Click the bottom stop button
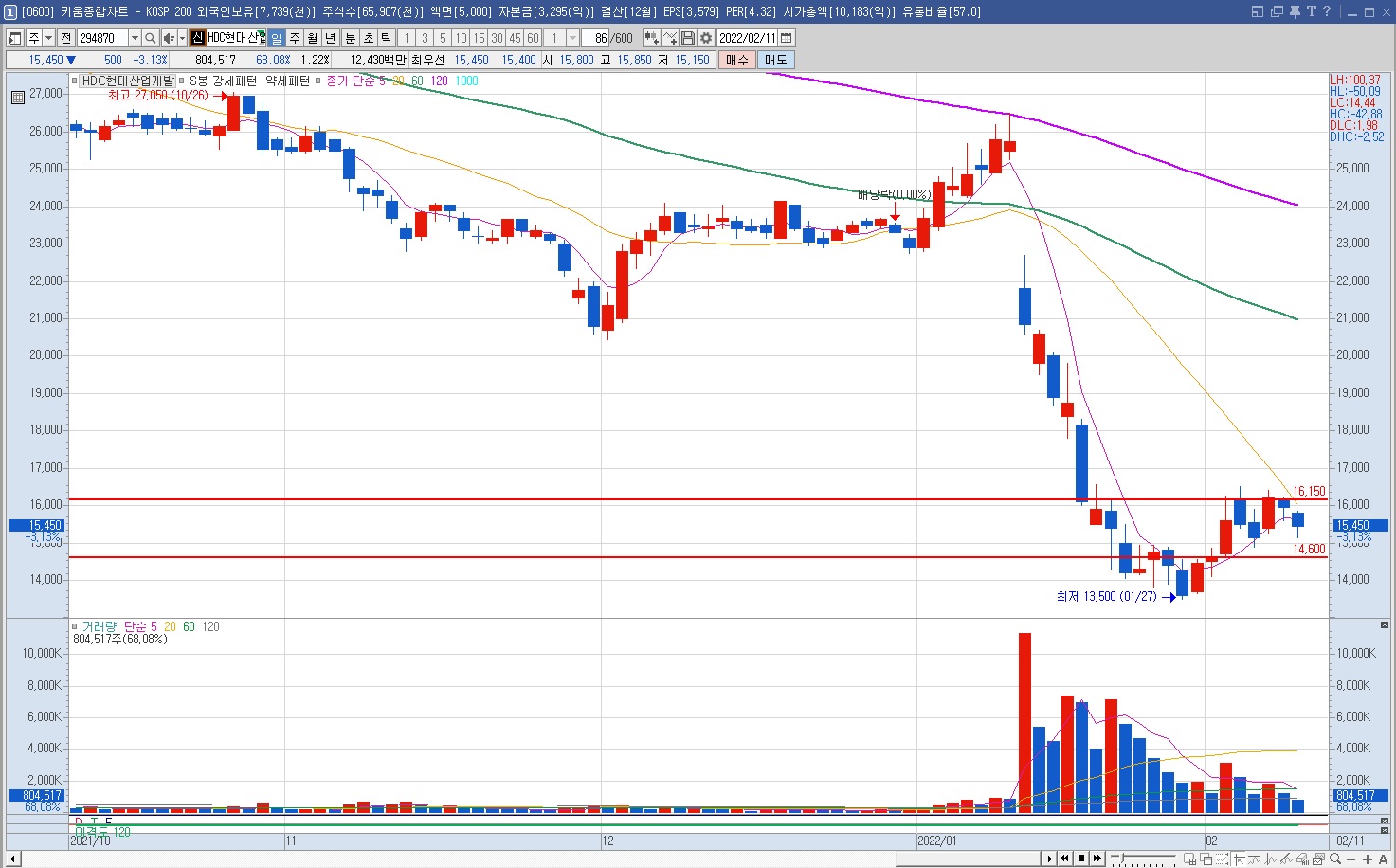The width and height of the screenshot is (1396, 868). [1081, 859]
